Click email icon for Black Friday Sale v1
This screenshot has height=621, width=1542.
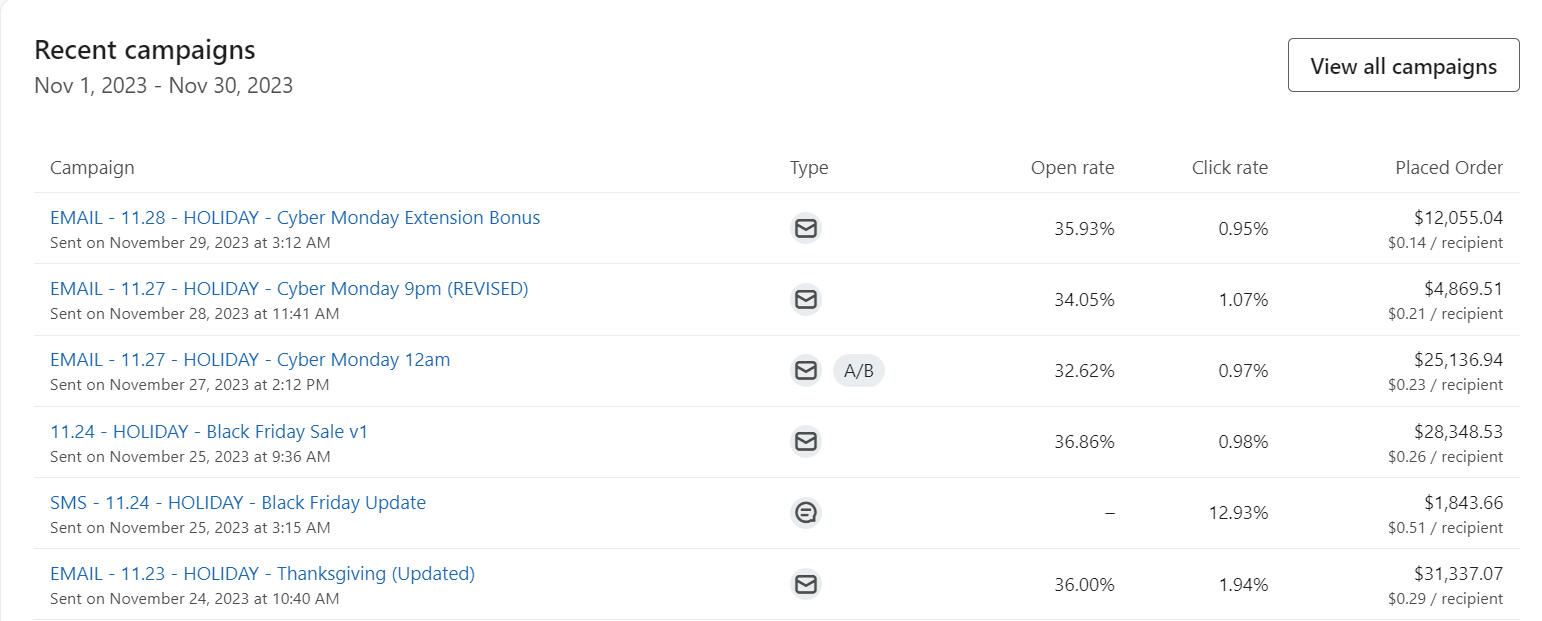806,441
